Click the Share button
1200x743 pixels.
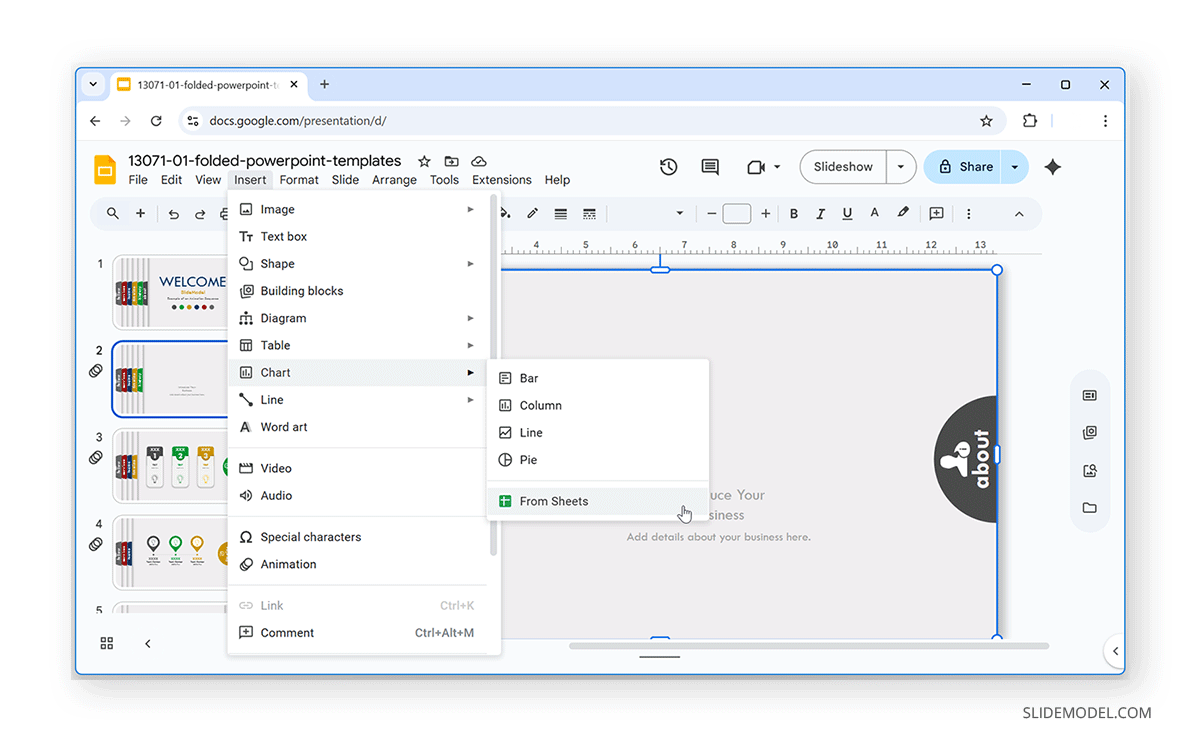click(x=968, y=167)
